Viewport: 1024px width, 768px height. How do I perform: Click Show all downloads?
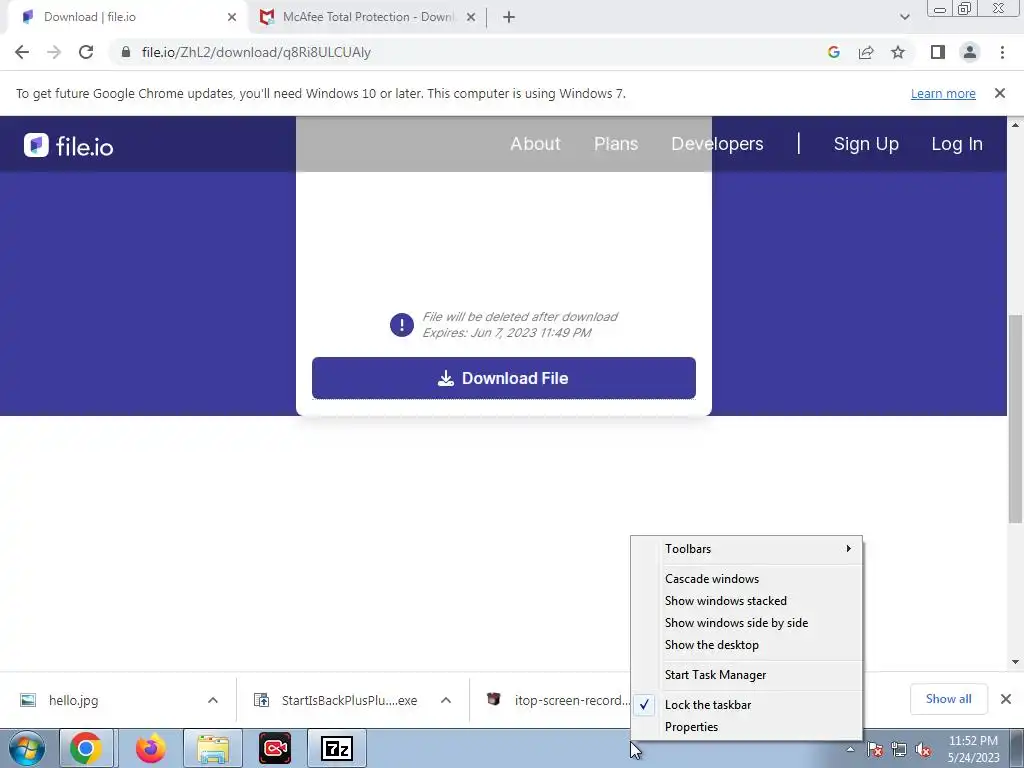tap(948, 699)
